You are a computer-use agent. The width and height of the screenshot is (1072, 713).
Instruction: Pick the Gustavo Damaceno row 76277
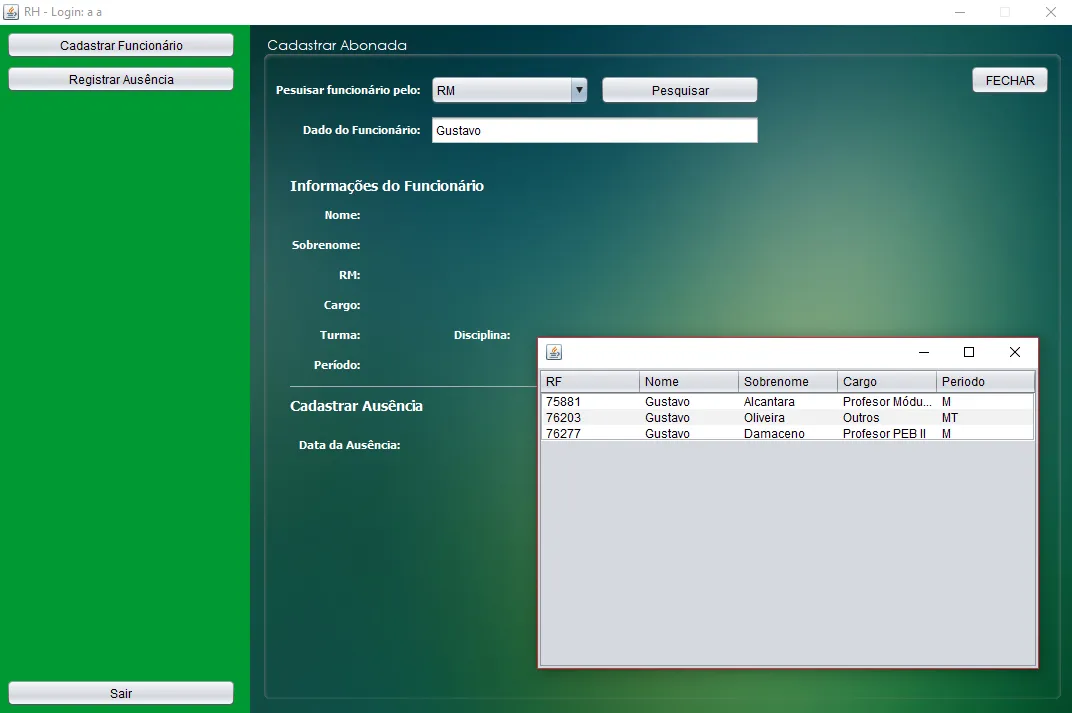click(x=786, y=434)
